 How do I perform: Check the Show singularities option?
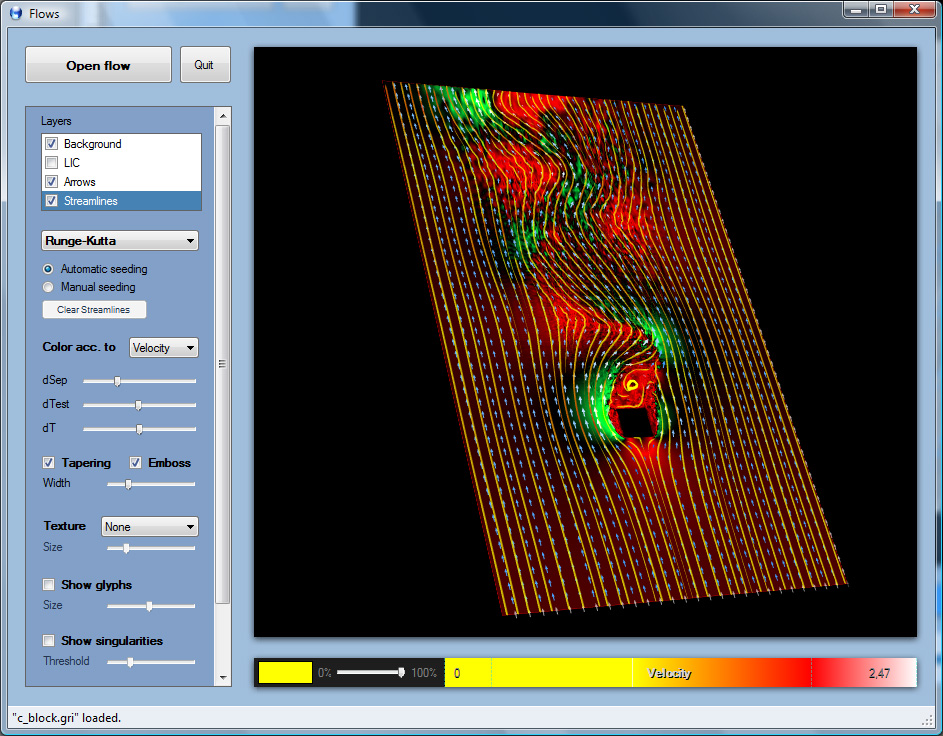click(49, 641)
